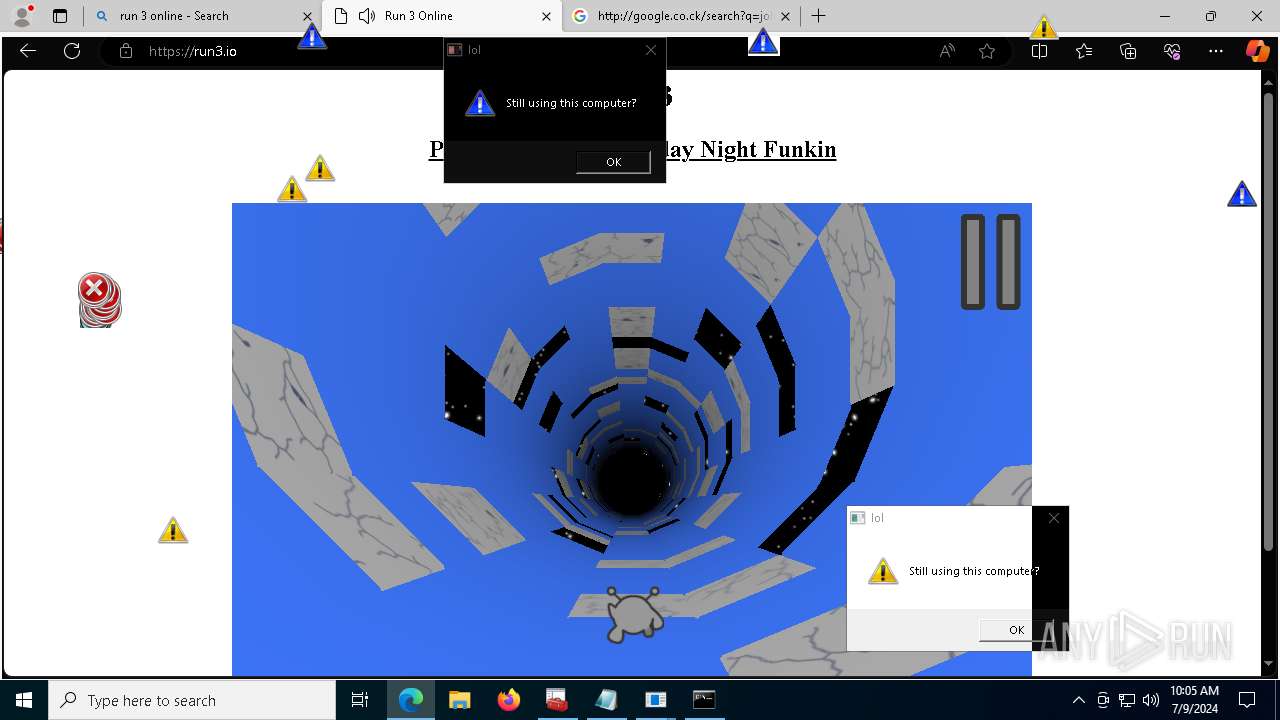Click the red error icon stack at left
Viewport: 1280px width, 720px height.
pyautogui.click(x=99, y=300)
